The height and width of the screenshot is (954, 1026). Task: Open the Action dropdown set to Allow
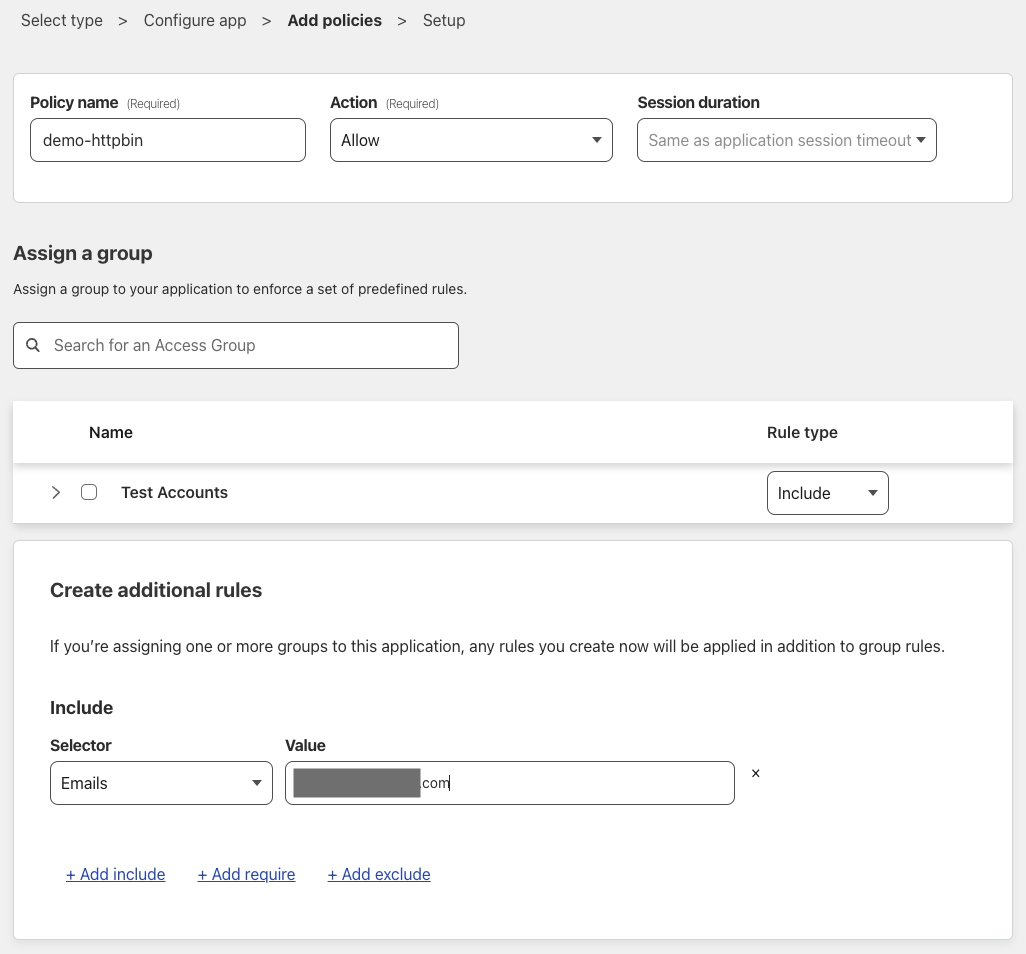[470, 140]
